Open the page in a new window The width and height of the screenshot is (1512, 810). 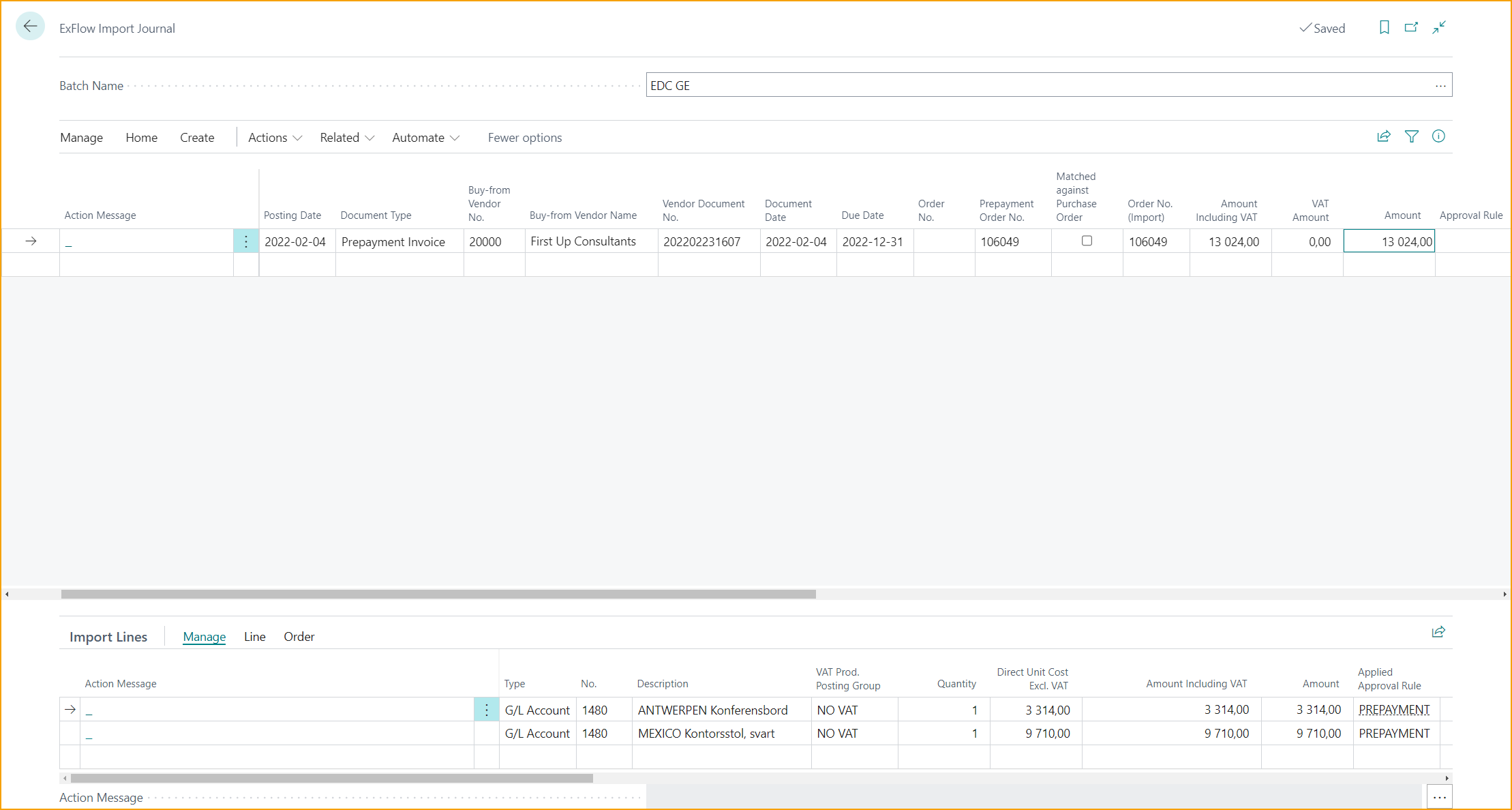pos(1412,27)
